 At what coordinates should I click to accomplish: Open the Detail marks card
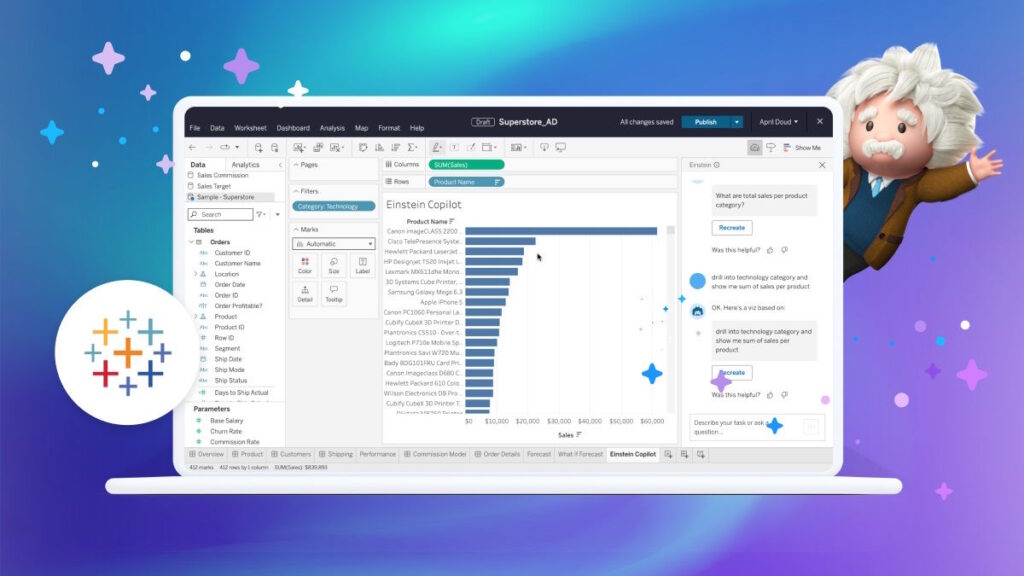pos(305,294)
